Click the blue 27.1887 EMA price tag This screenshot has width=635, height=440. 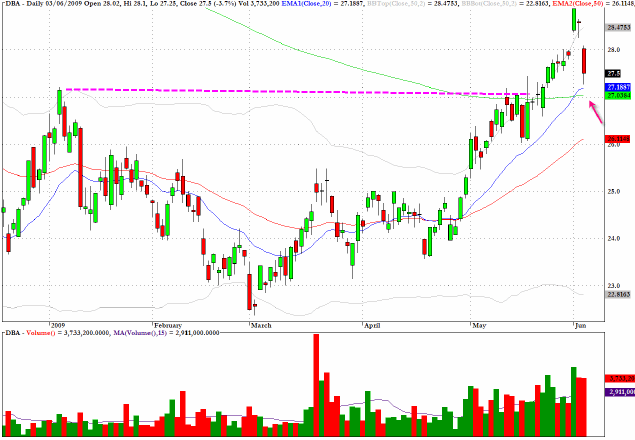click(x=618, y=87)
